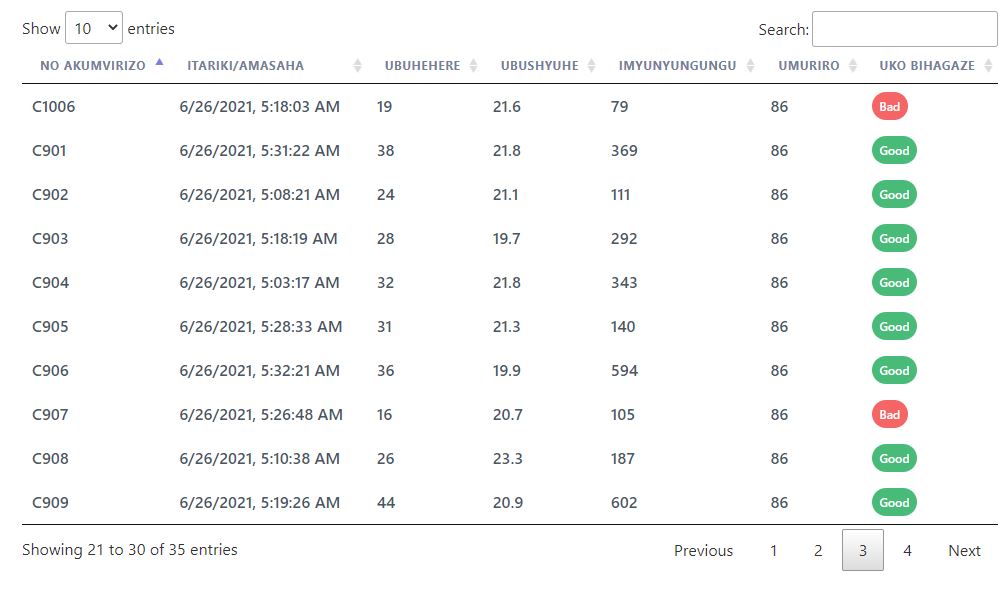This screenshot has height=598, width=1002.
Task: Click the Next pagination link
Action: coord(964,550)
